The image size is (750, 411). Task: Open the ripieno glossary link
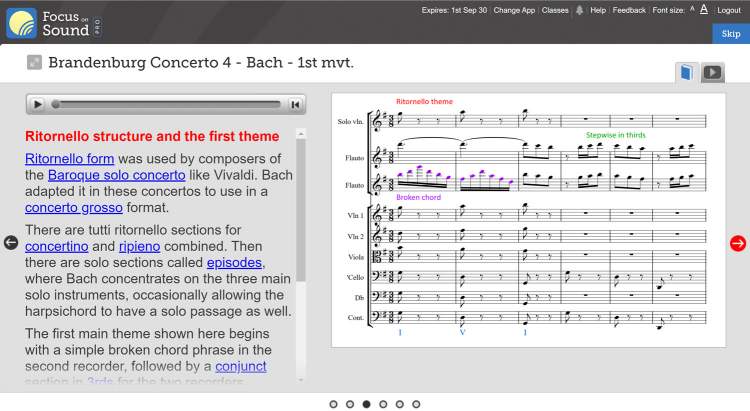(x=139, y=246)
